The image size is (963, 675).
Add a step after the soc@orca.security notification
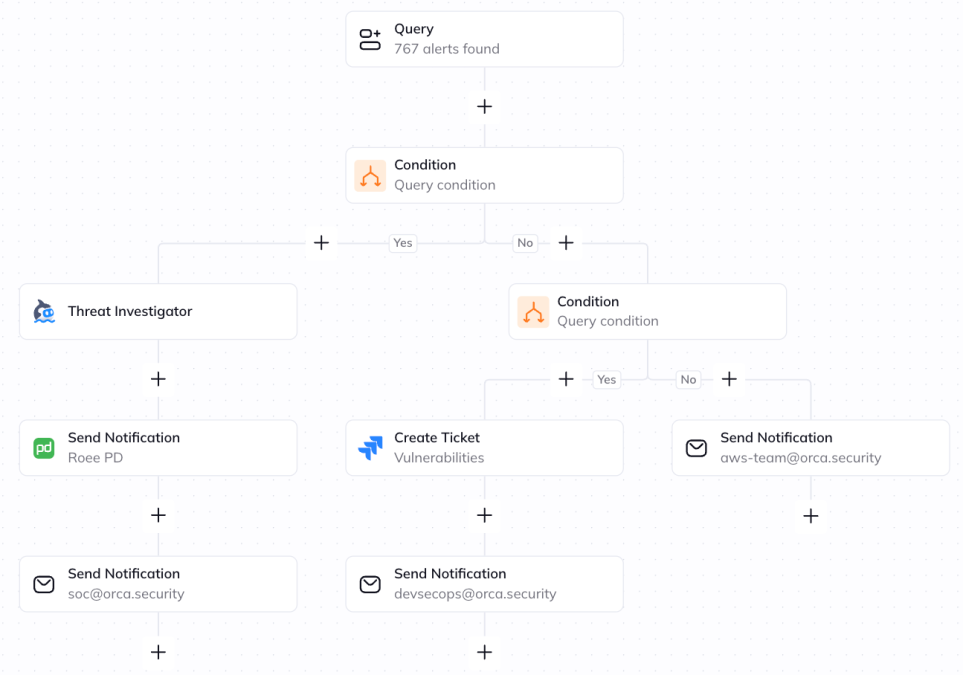pos(158,652)
